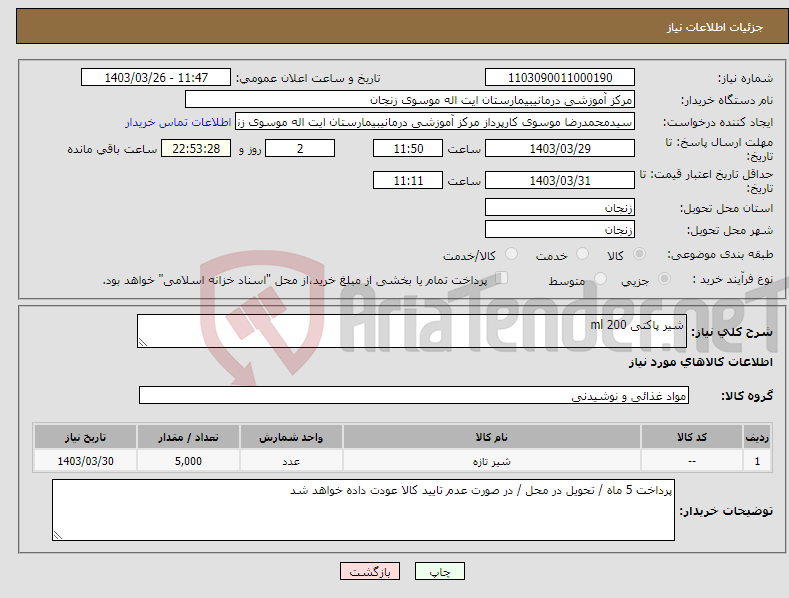Click price validity date 1403/03/31
Image resolution: width=789 pixels, height=598 pixels.
[560, 180]
